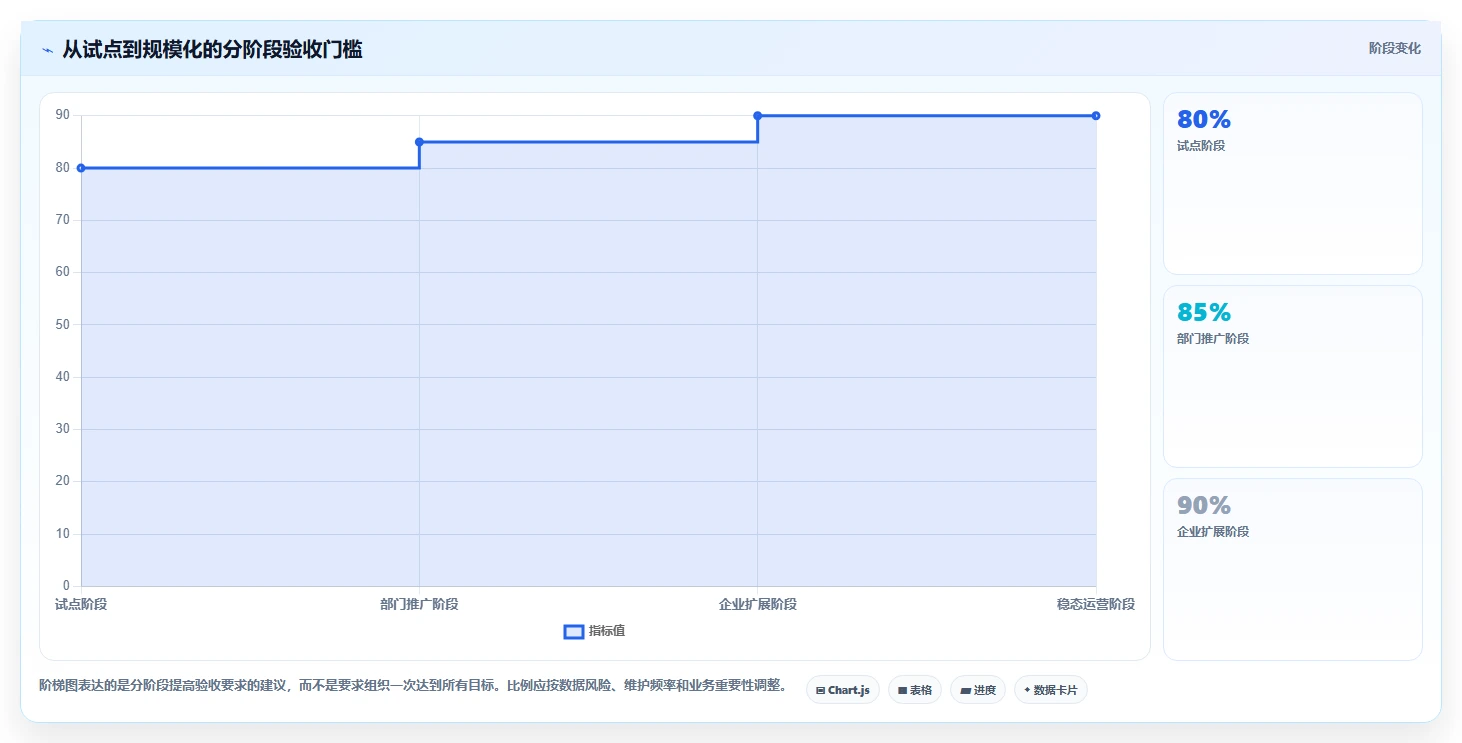Click the data point at 试点阶段
The width and height of the screenshot is (1462, 743).
pyautogui.click(x=81, y=168)
